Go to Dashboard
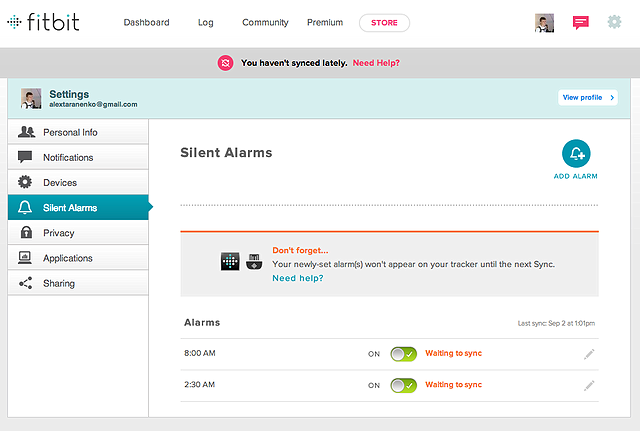The height and width of the screenshot is (431, 640). click(x=146, y=22)
